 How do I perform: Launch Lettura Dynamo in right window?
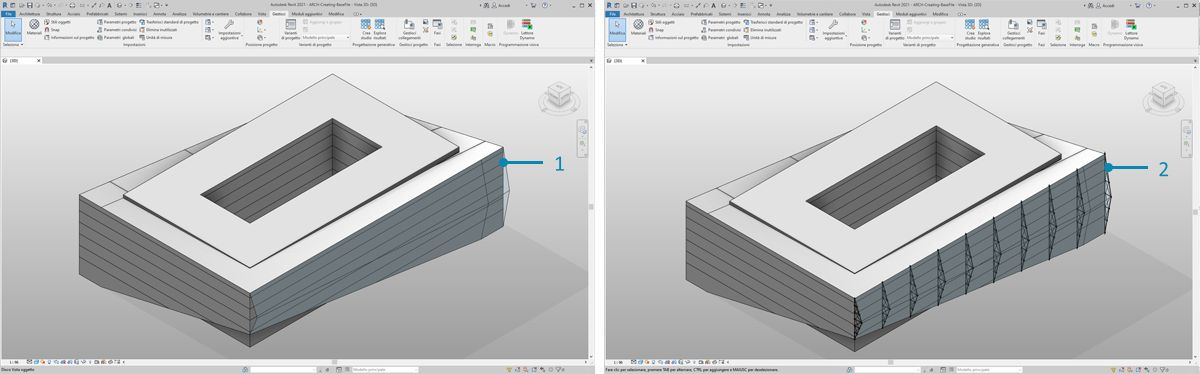pyautogui.click(x=1132, y=30)
